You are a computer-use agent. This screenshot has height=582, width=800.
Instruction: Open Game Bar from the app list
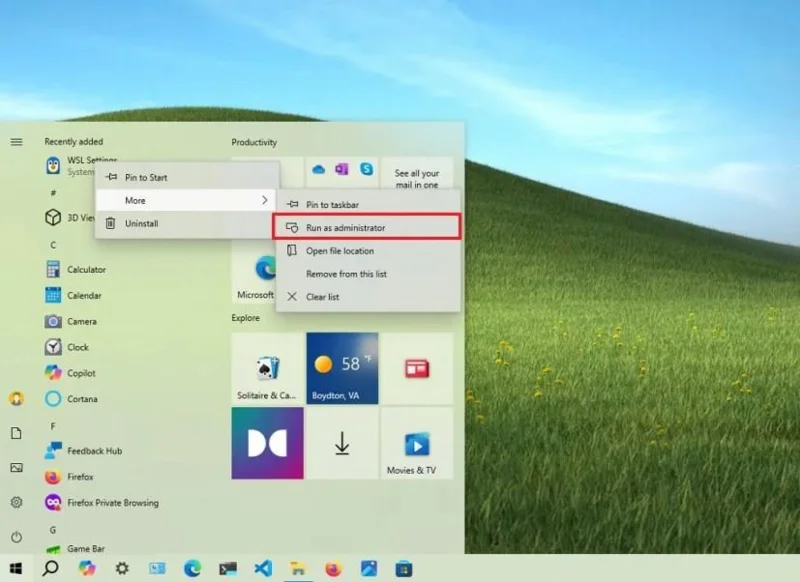[75, 549]
